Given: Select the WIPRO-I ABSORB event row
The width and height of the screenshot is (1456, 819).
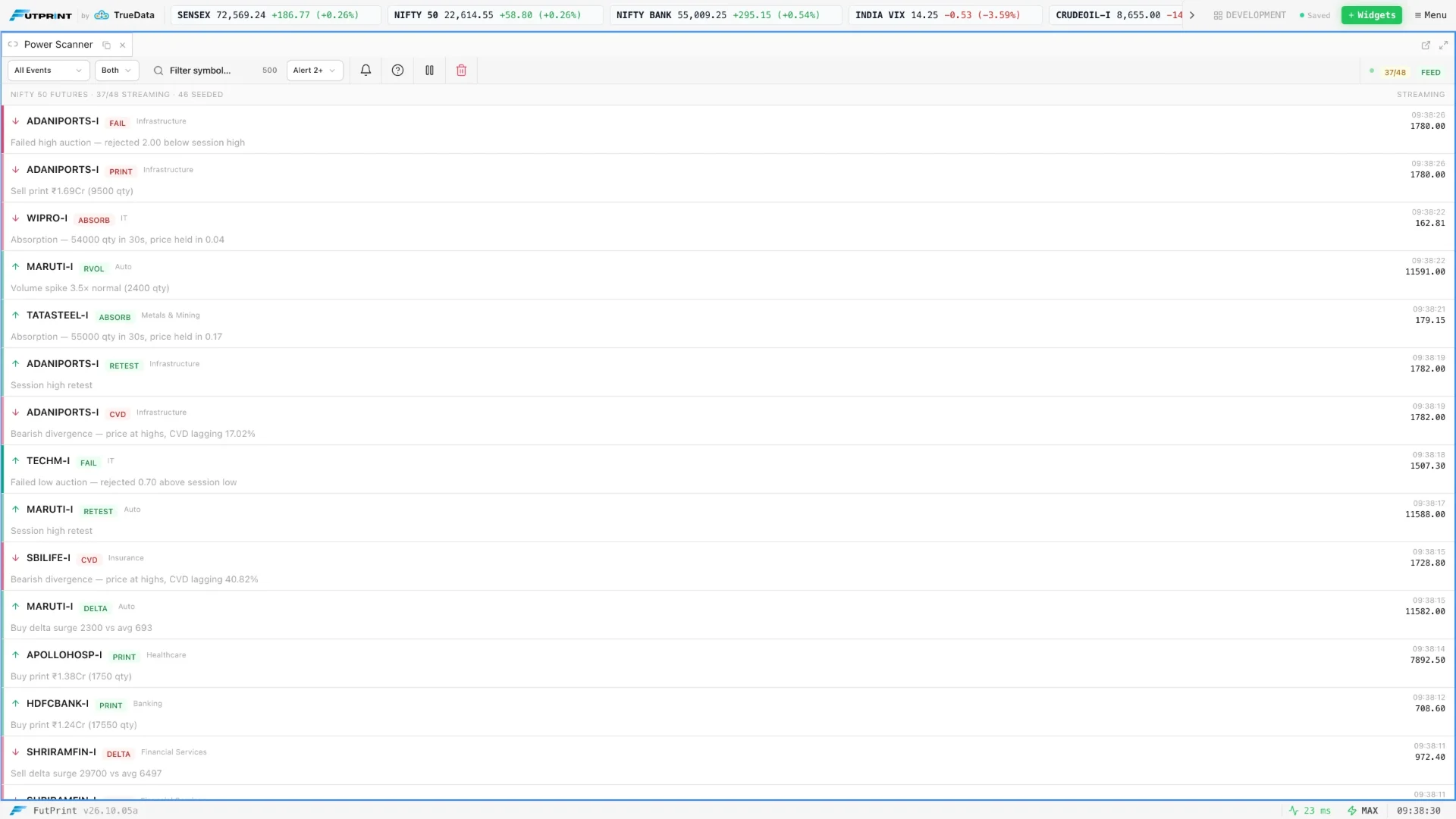Looking at the screenshot, I should [728, 227].
